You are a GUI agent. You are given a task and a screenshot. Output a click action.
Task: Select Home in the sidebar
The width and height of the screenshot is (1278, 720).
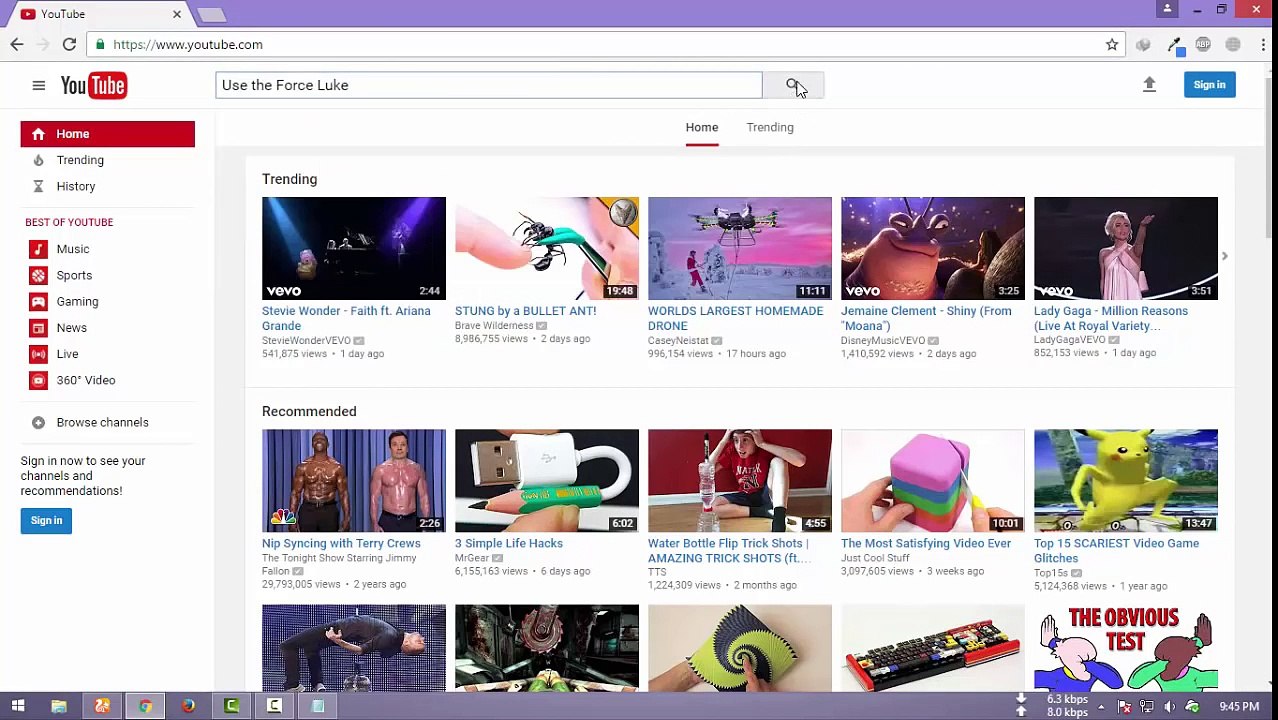tap(108, 134)
